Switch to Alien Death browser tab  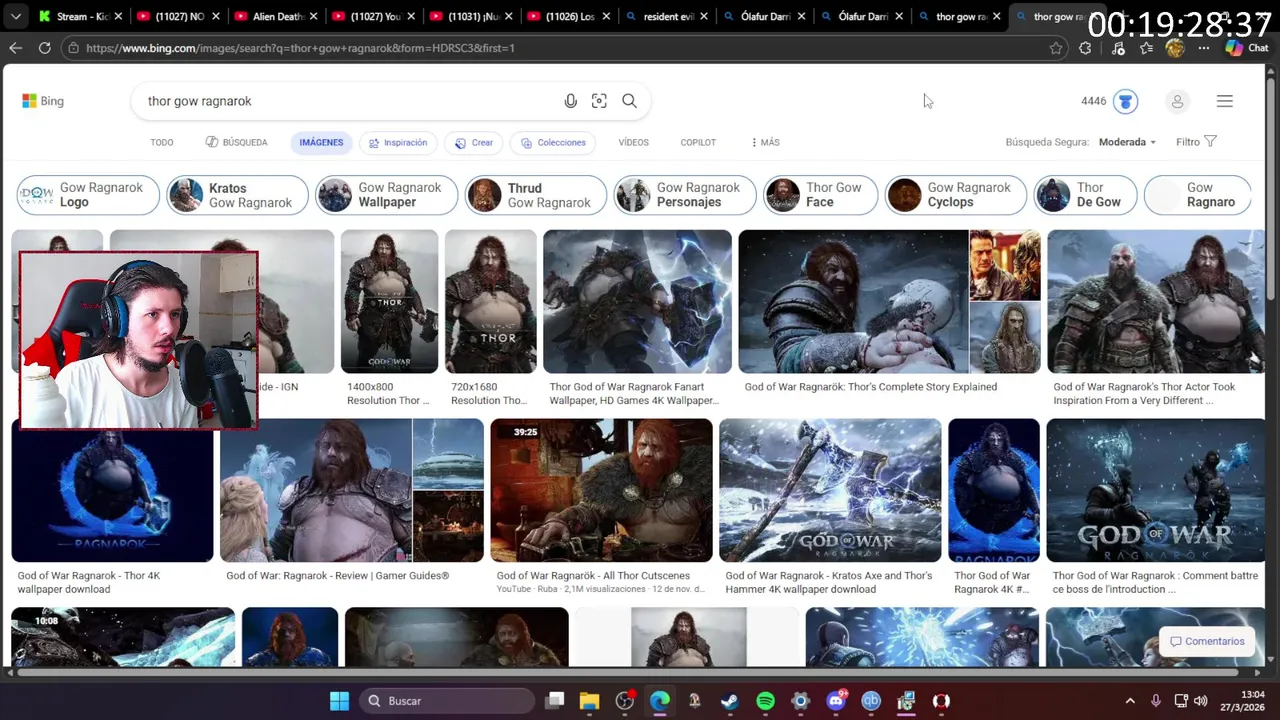pos(276,17)
